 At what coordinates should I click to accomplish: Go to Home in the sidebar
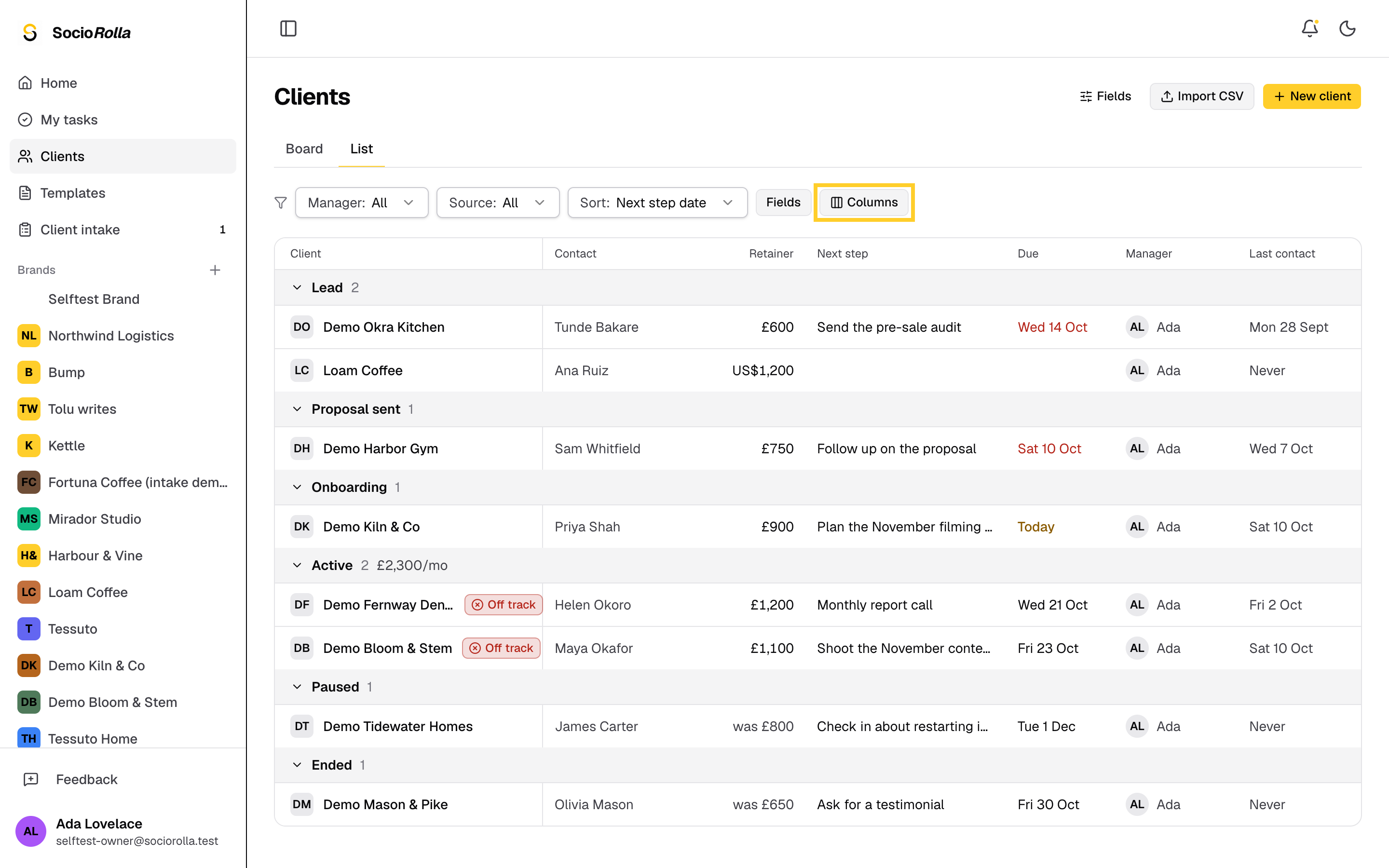click(x=123, y=83)
